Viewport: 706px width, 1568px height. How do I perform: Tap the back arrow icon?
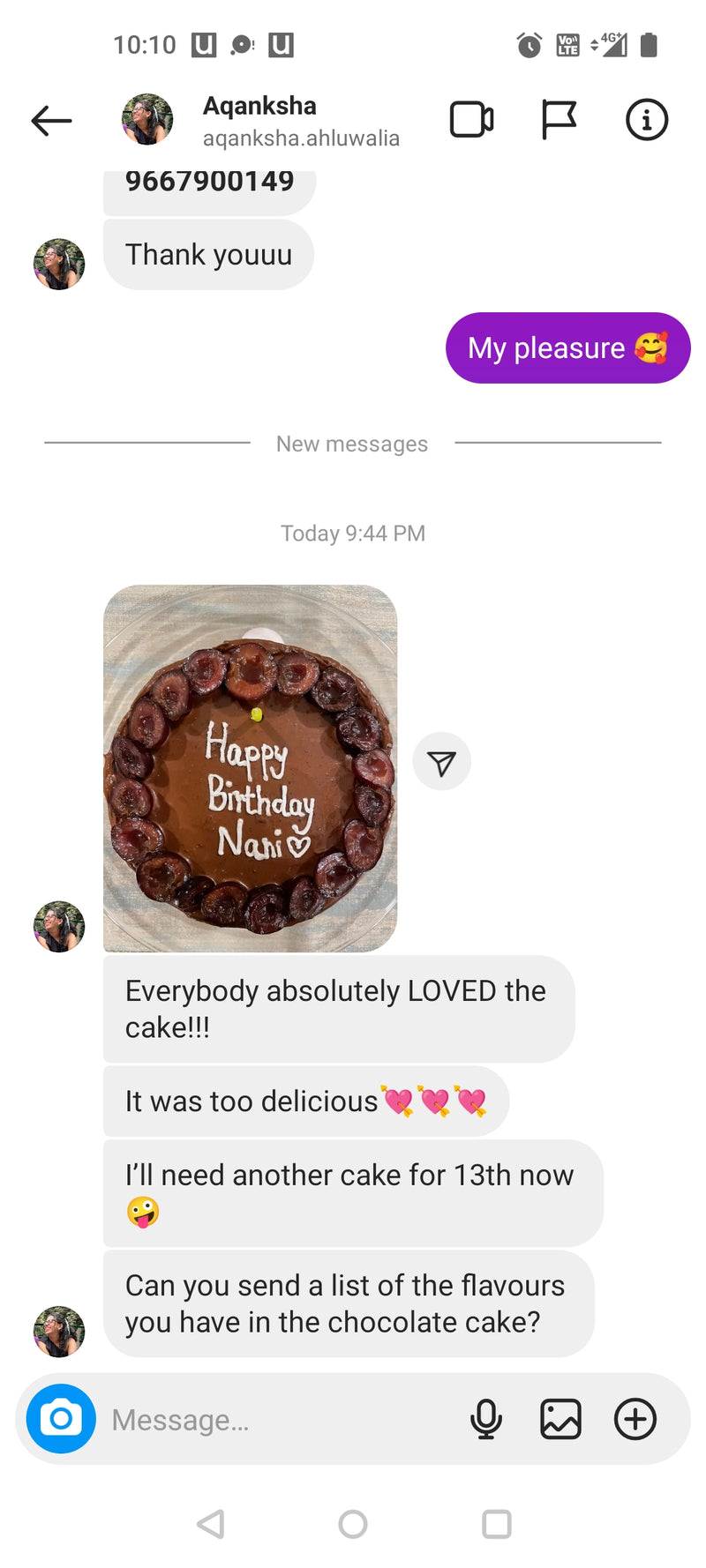(x=51, y=121)
